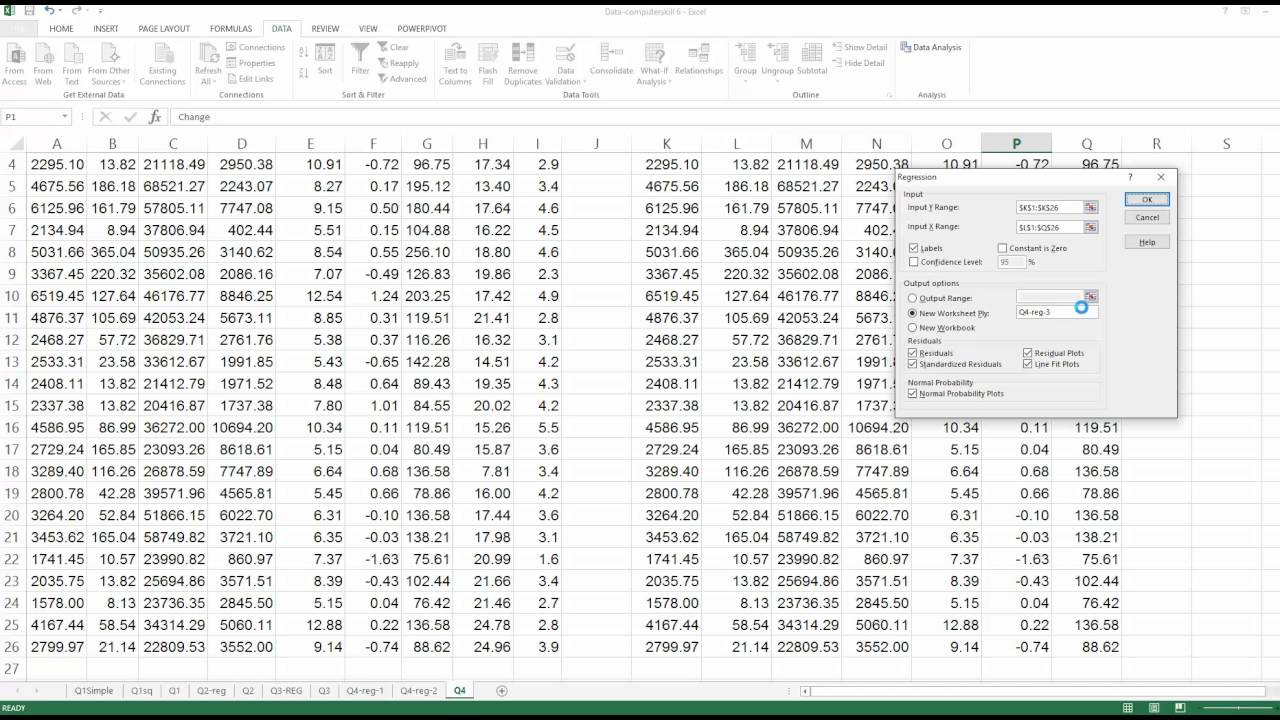This screenshot has width=1280, height=720.
Task: Toggle the Standardized Residuals checkbox
Action: (914, 364)
